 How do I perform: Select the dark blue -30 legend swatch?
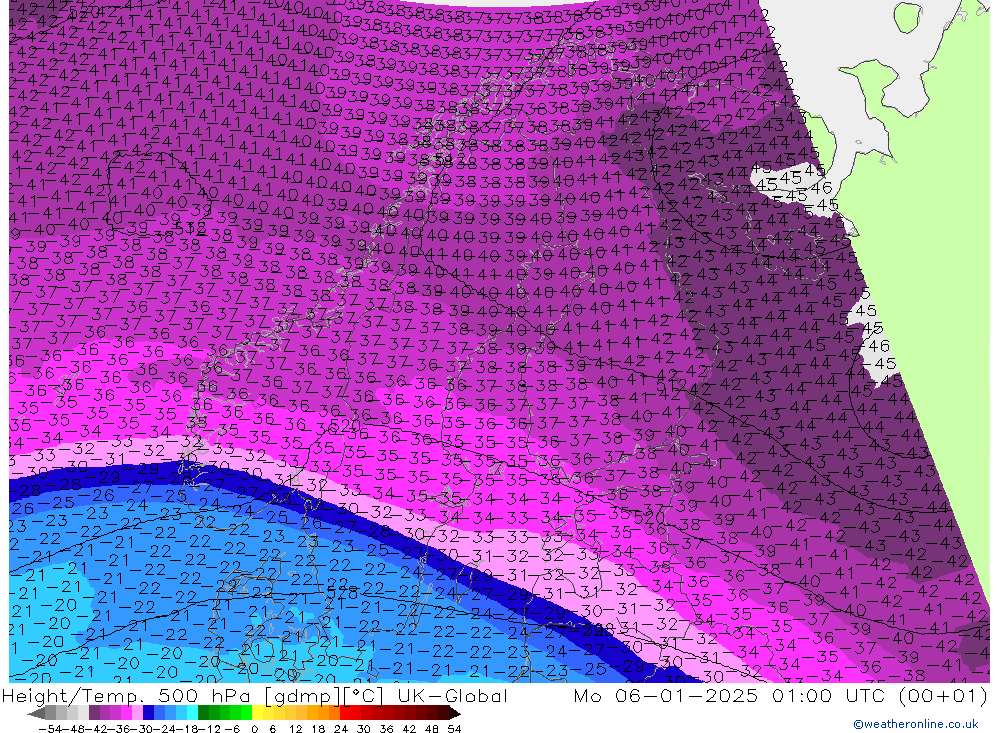click(148, 713)
